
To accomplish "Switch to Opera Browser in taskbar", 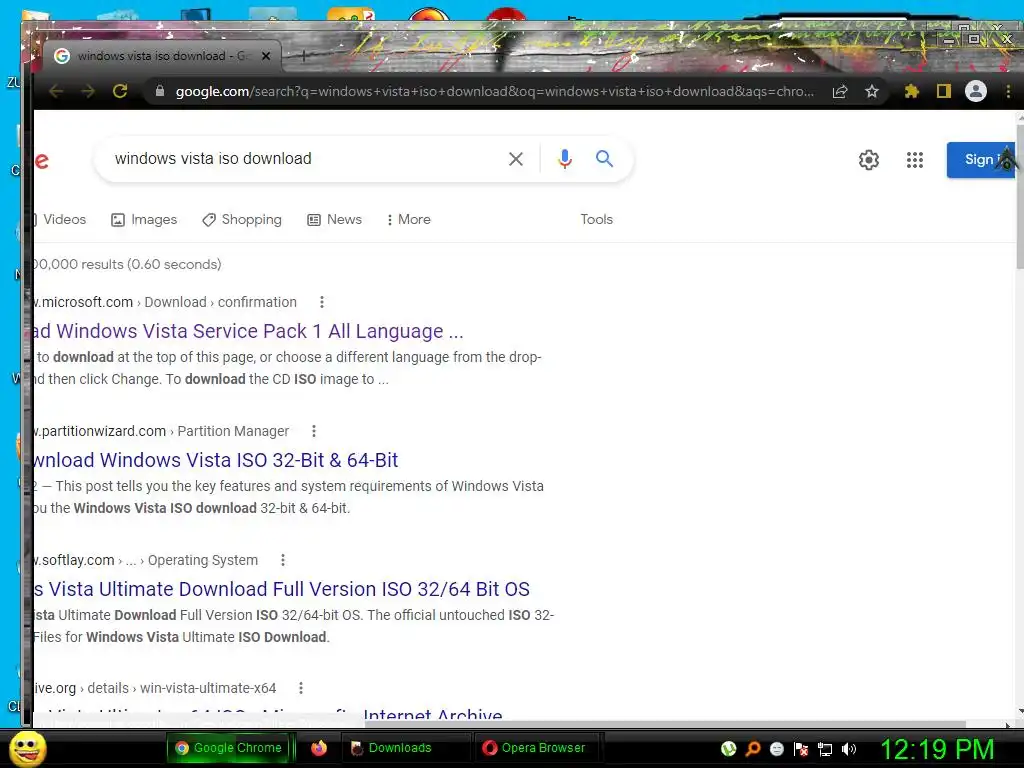I will 534,748.
